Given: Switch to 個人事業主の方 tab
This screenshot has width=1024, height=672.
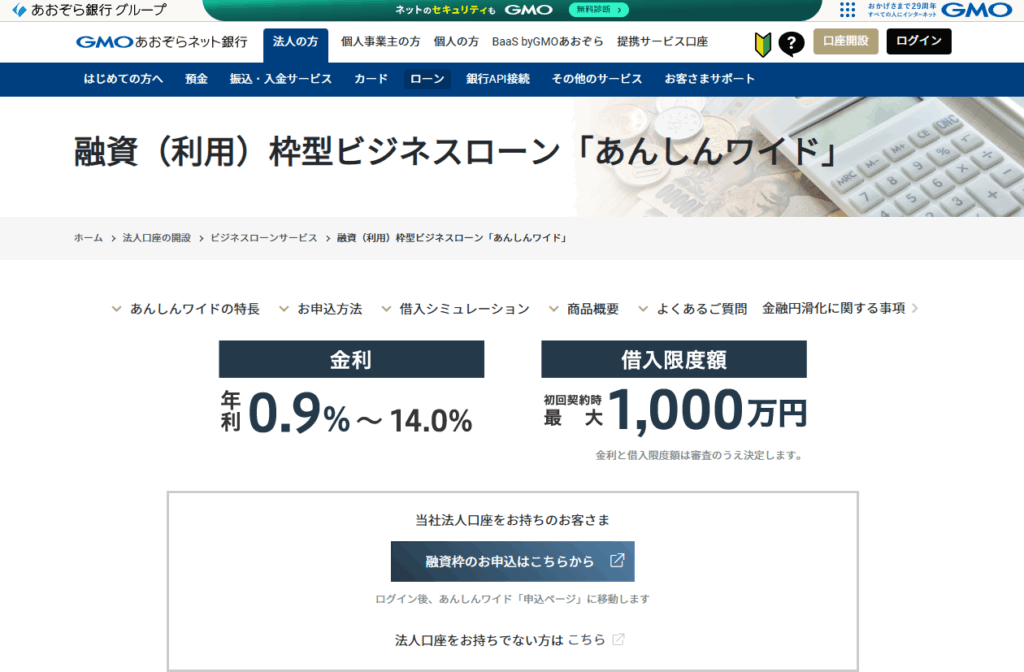Looking at the screenshot, I should (x=380, y=42).
